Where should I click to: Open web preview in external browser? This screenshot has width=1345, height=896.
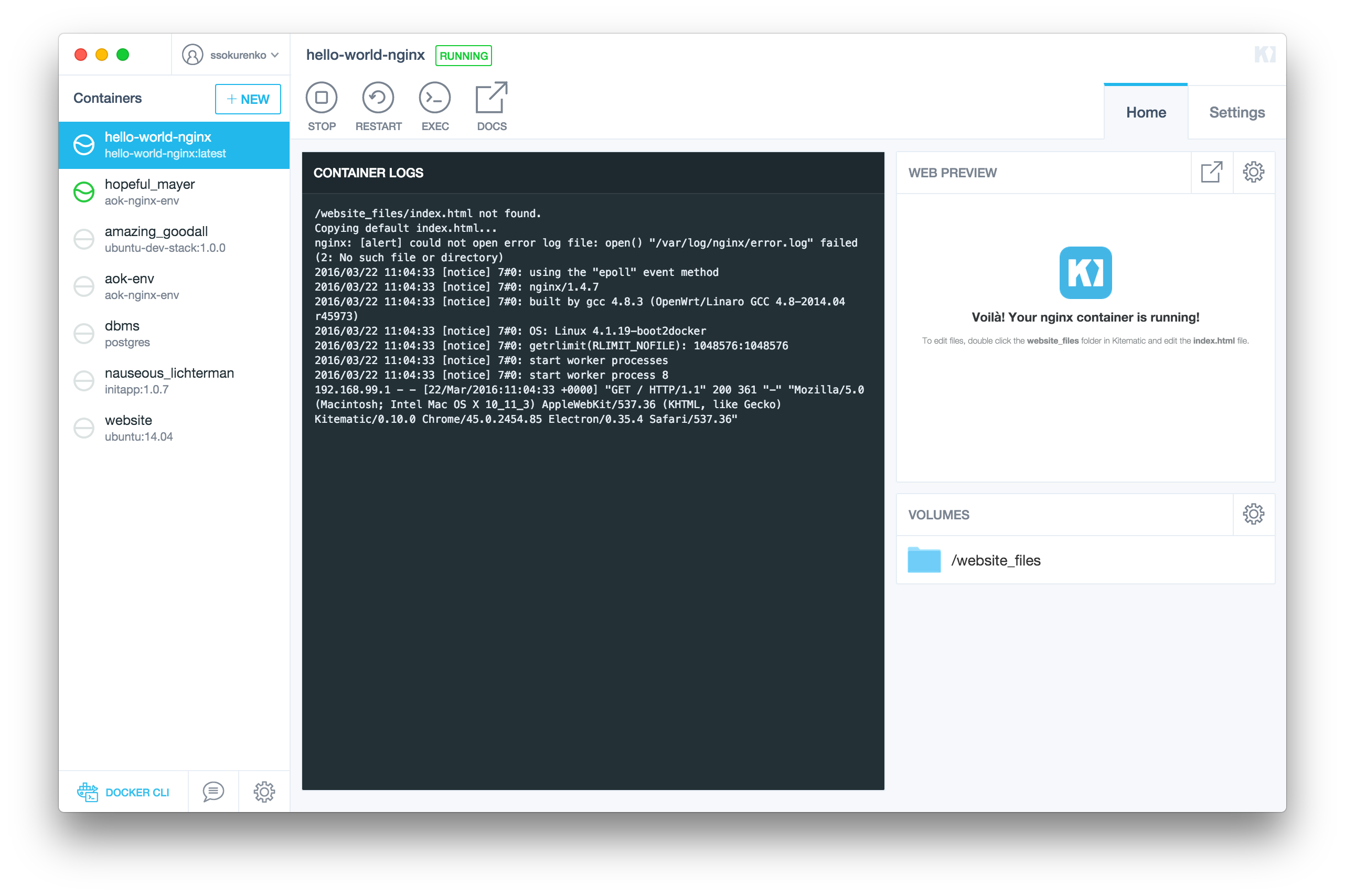(1211, 172)
